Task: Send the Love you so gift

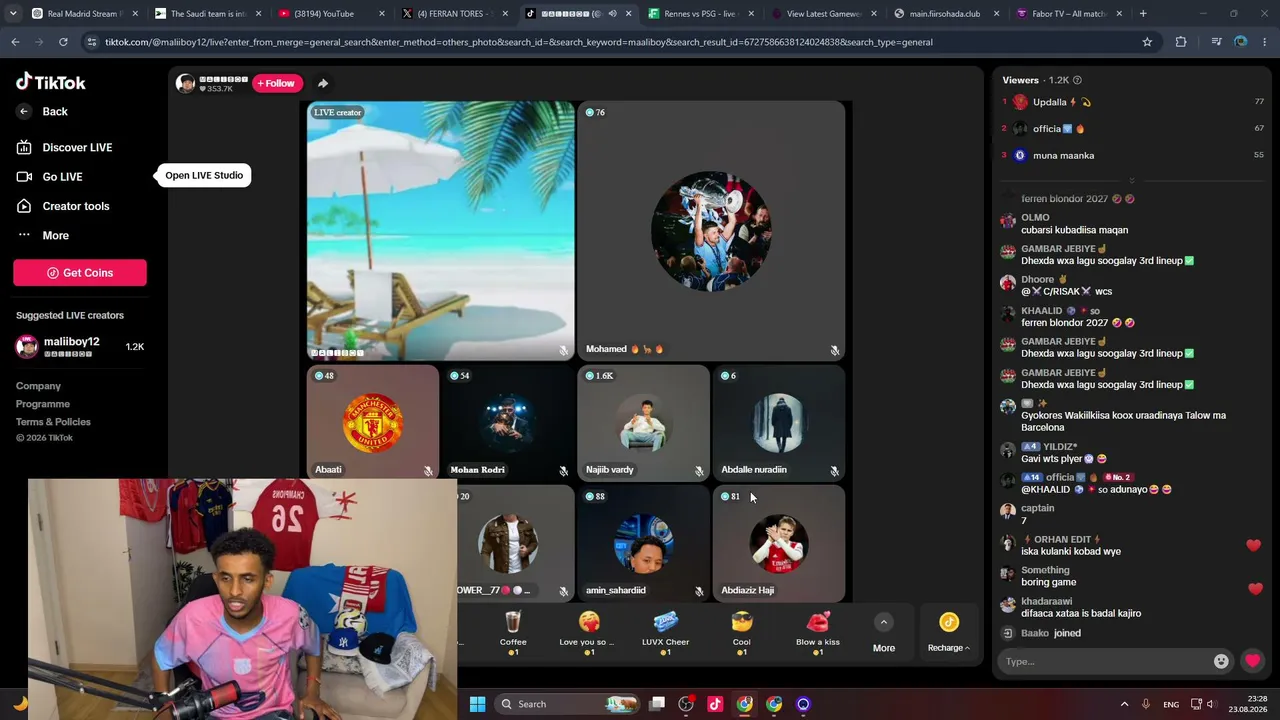Action: click(589, 633)
